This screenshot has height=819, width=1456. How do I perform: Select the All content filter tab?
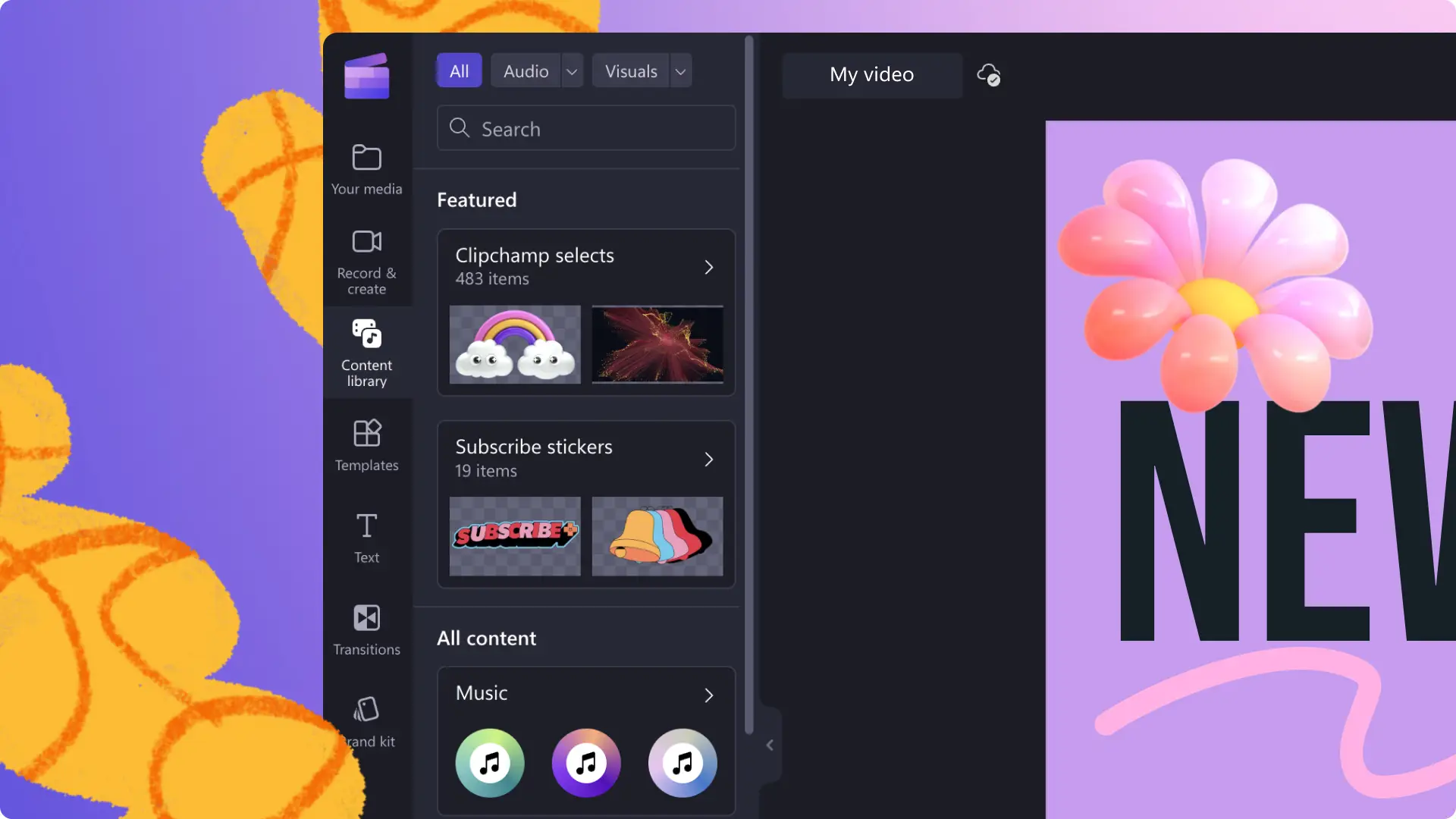[x=458, y=70]
